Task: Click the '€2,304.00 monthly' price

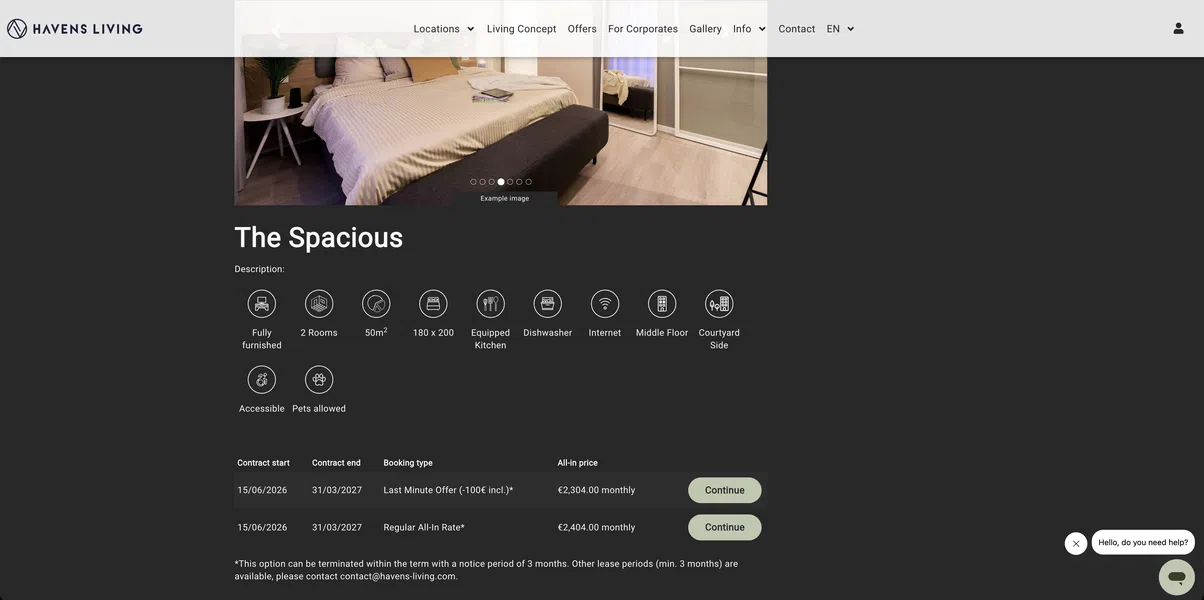Action: point(597,490)
